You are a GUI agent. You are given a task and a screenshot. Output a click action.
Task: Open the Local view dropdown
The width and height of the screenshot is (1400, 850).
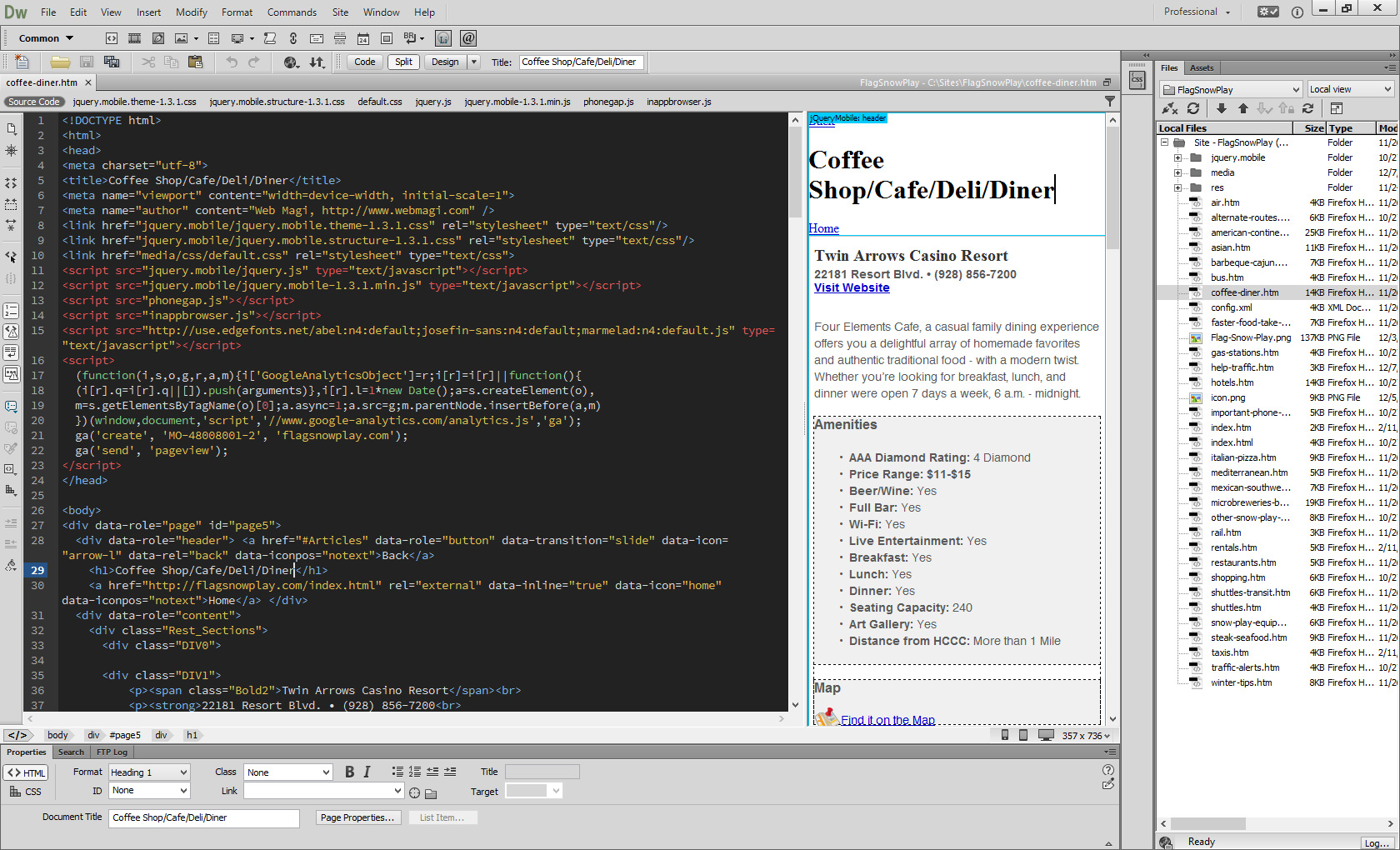tap(1350, 89)
